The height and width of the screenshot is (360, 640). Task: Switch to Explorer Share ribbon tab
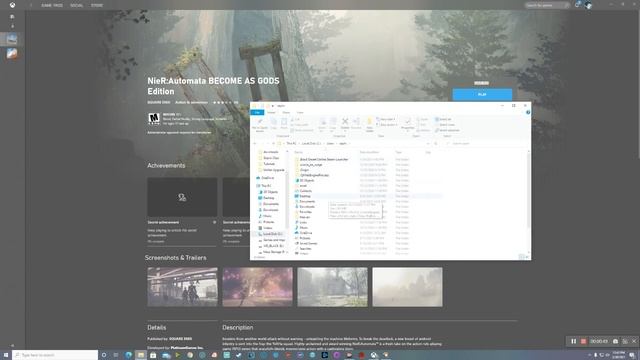point(286,112)
